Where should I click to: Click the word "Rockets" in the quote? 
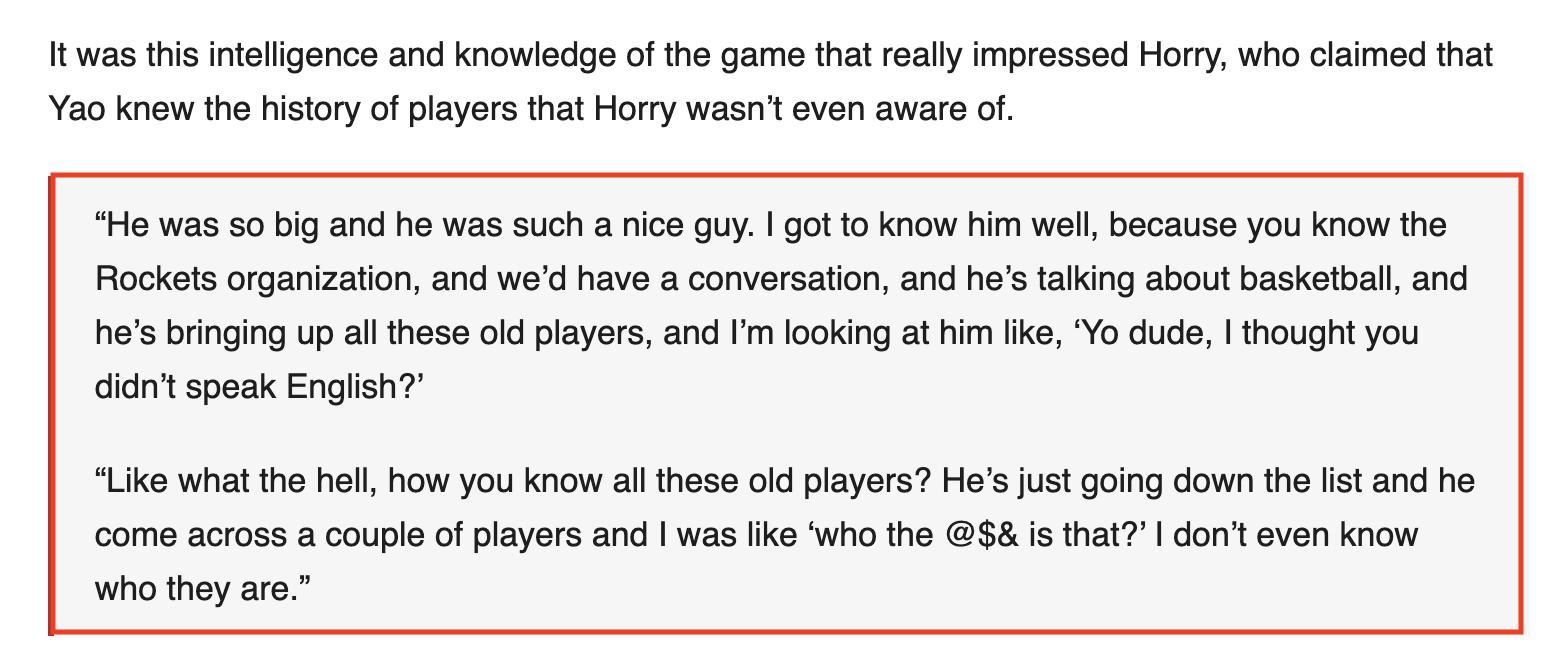(x=155, y=278)
